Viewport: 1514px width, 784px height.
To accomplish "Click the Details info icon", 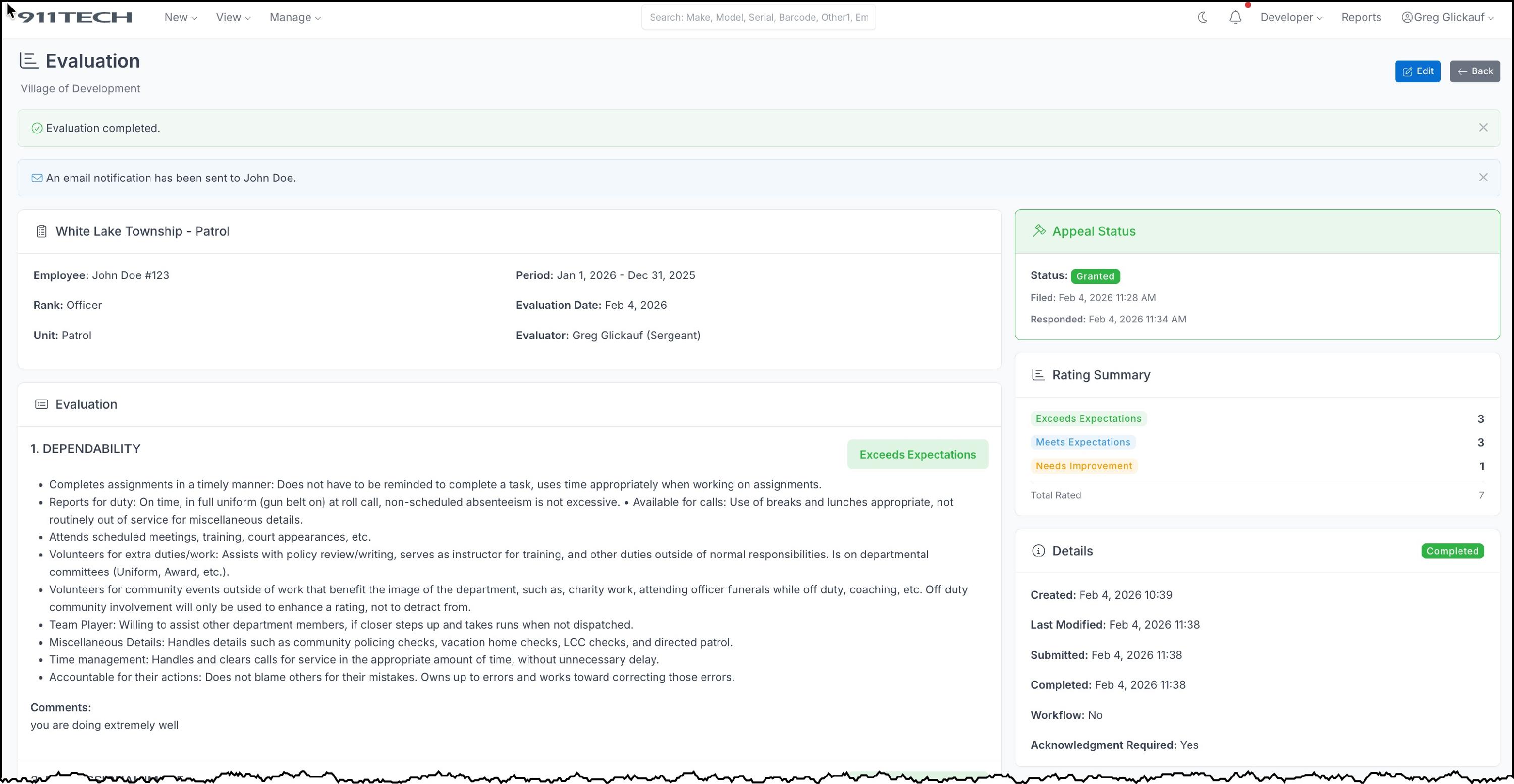I will pos(1039,551).
